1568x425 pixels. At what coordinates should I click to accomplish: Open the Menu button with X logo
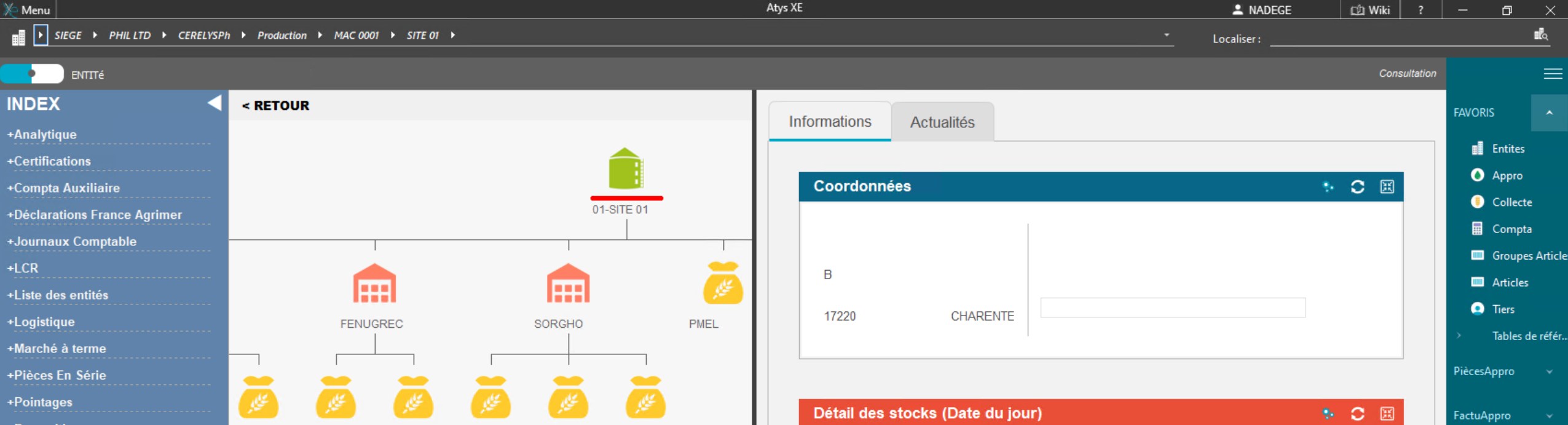pyautogui.click(x=27, y=10)
